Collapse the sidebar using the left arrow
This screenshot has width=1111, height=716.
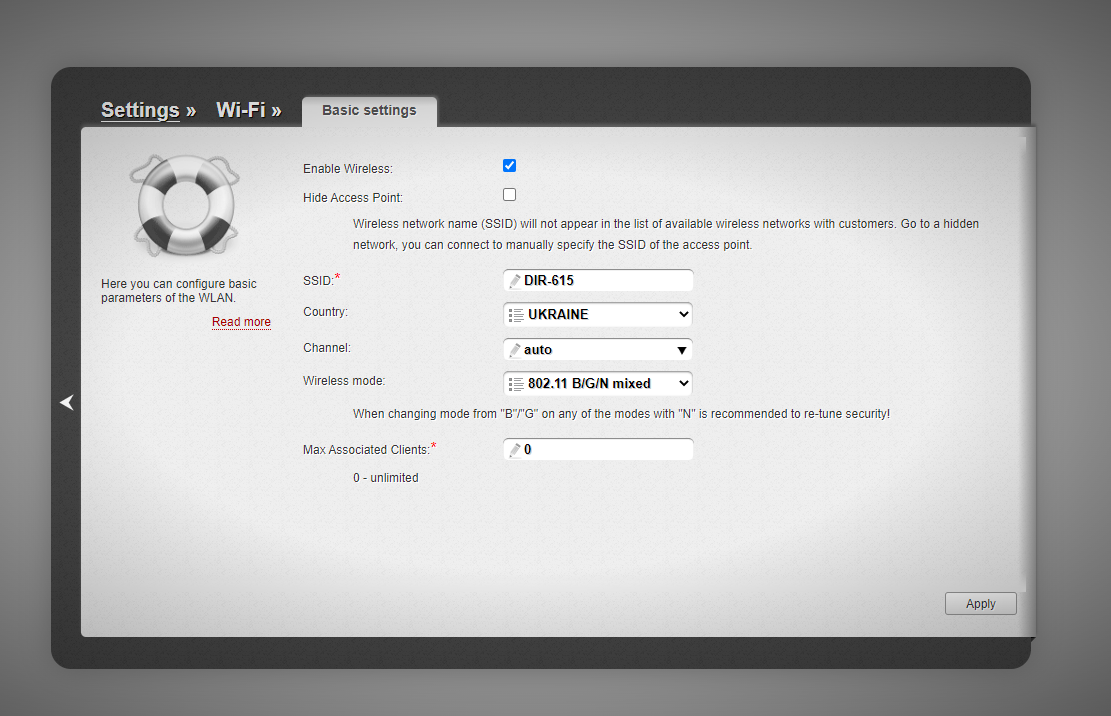pos(66,402)
